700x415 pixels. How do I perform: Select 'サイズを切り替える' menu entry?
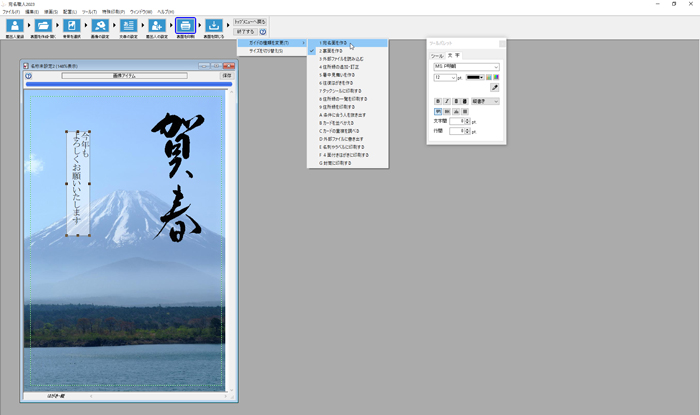pos(266,50)
